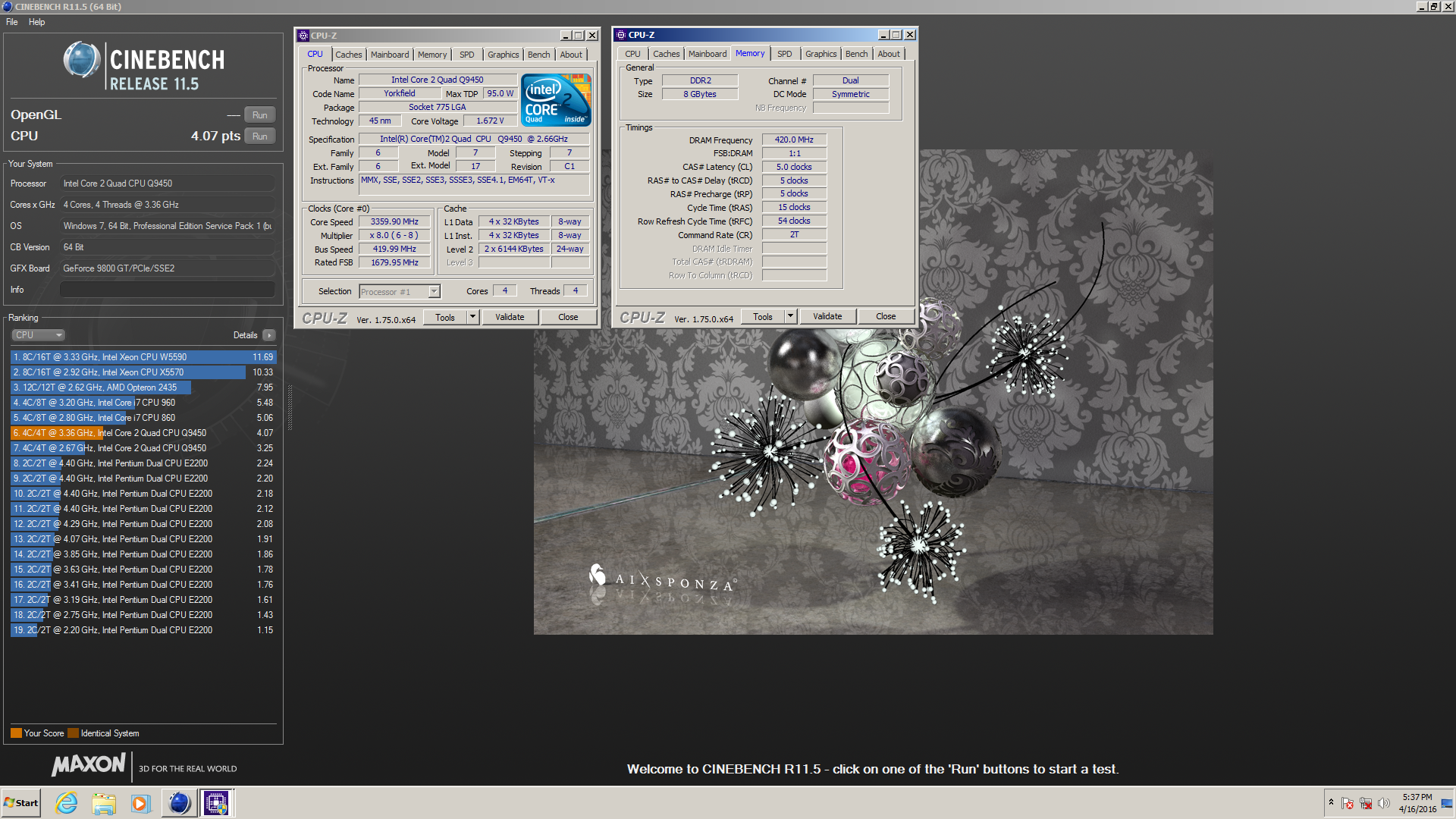The width and height of the screenshot is (1456, 819).
Task: Open the volume speaker tray icon
Action: pyautogui.click(x=1384, y=803)
